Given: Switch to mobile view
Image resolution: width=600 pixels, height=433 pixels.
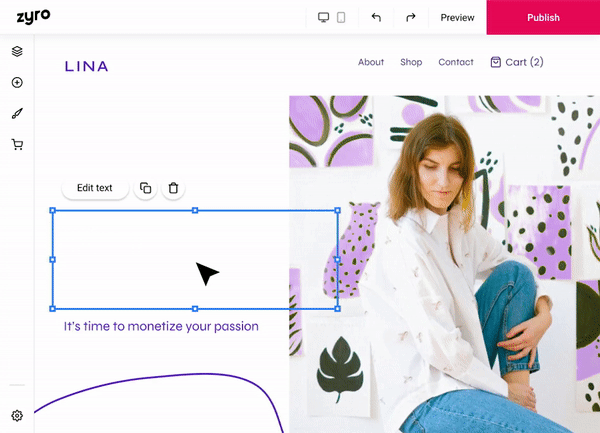Looking at the screenshot, I should coord(341,17).
